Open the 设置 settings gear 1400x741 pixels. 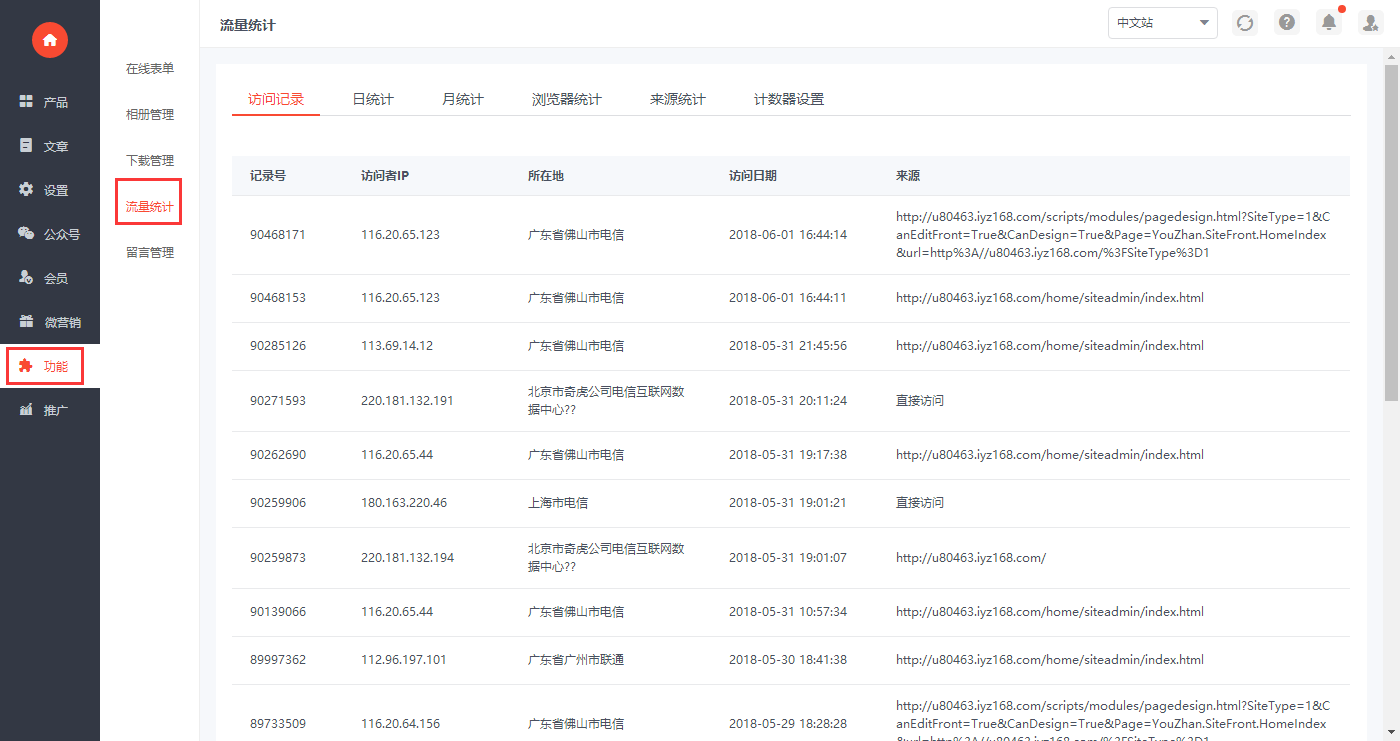point(26,189)
